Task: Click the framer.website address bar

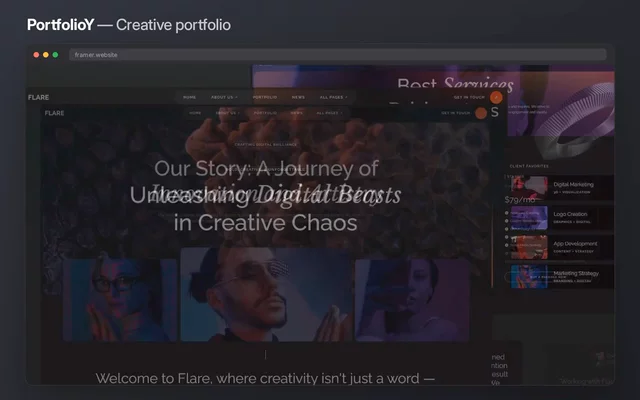Action: [338, 55]
